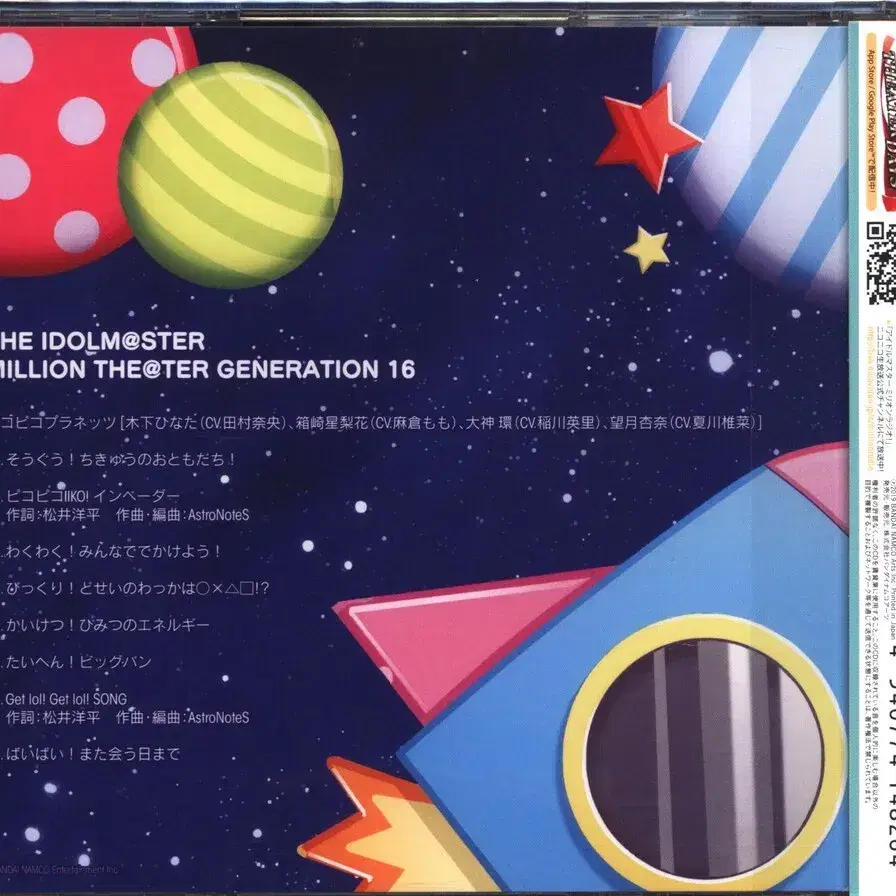Screen dimensions: 896x896
Task: Click track "びっくり！どせいのわっかは○×△□!?"
Action: [135, 588]
